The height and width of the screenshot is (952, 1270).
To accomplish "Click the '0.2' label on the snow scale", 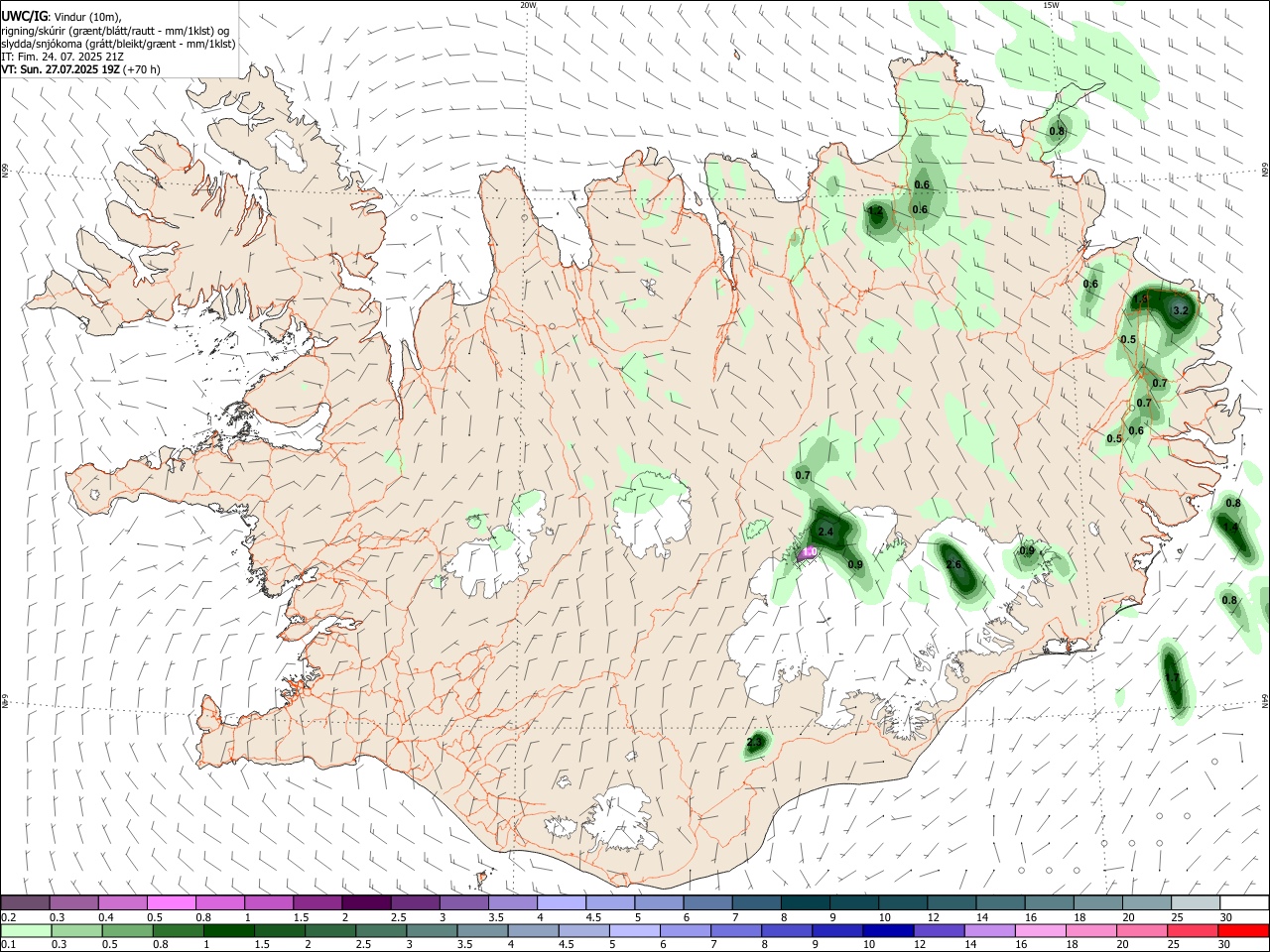I will (8, 917).
